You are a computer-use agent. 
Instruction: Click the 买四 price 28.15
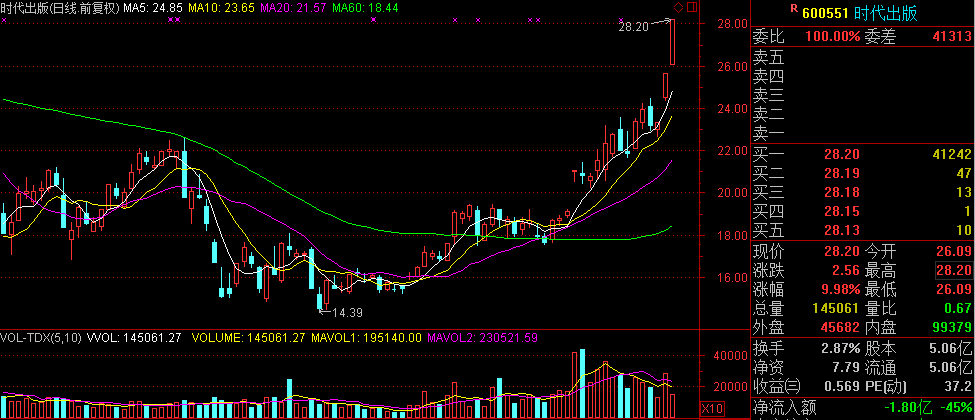[843, 211]
